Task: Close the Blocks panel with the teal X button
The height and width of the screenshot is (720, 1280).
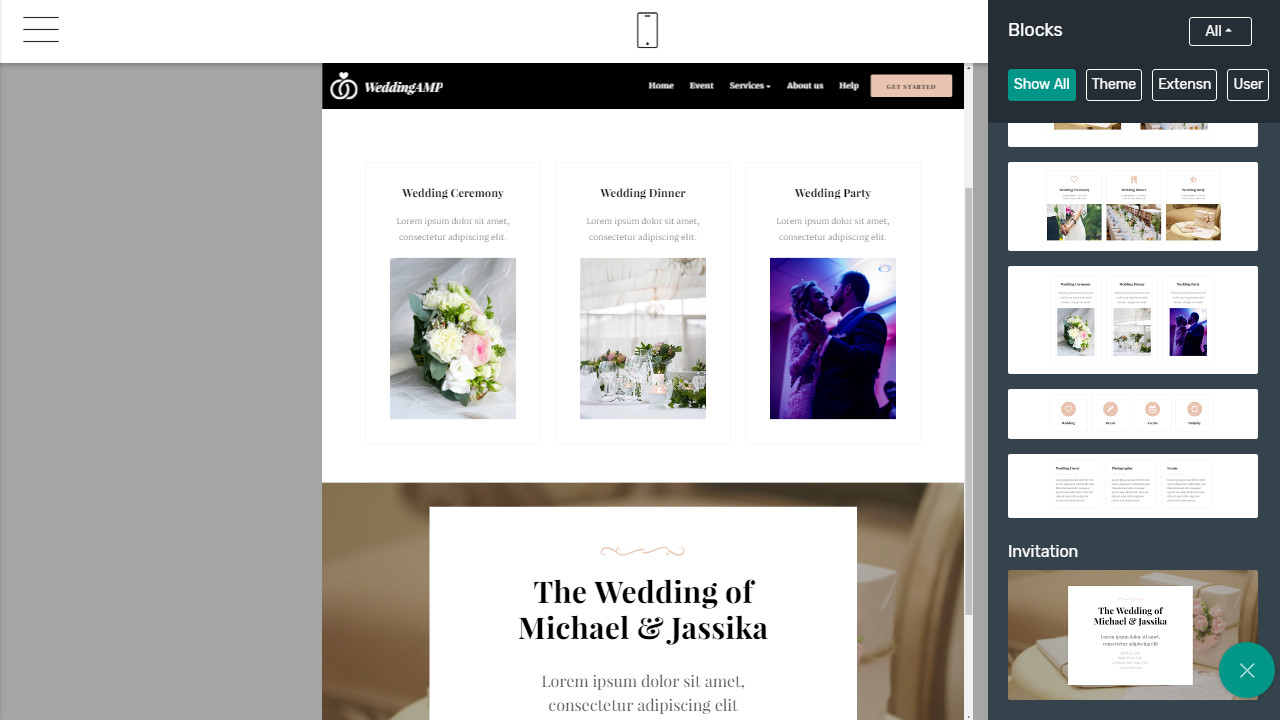Action: pyautogui.click(x=1246, y=670)
